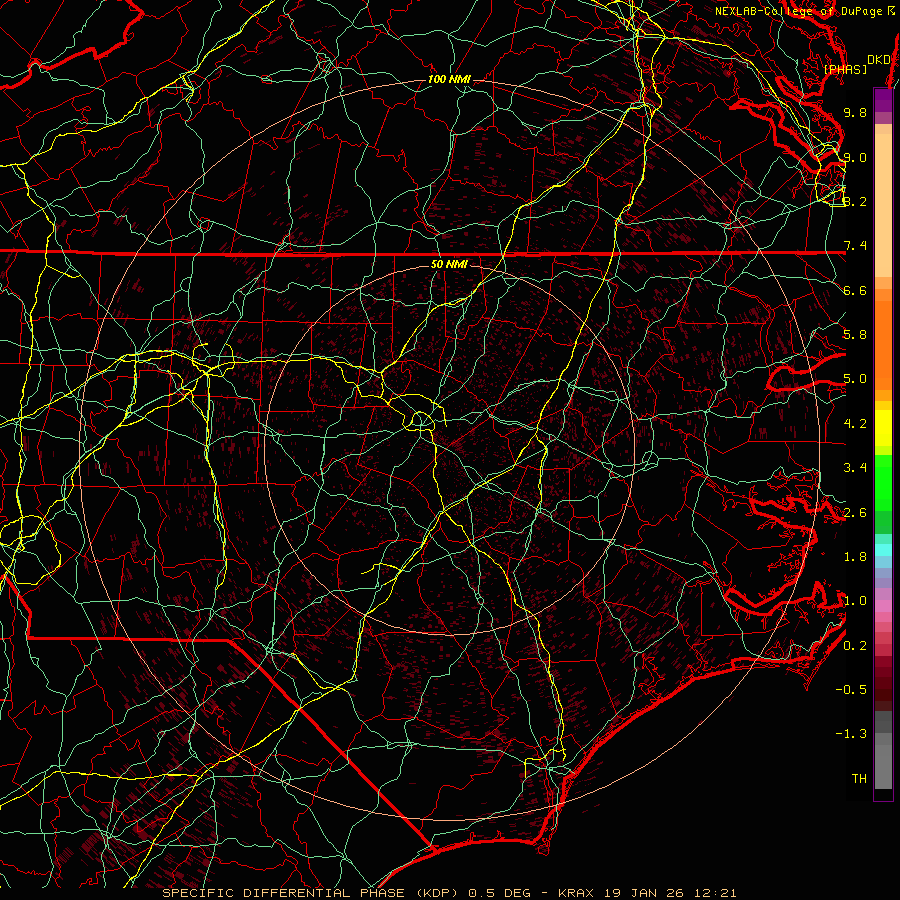
Task: Click the -1.3 scale value
Action: click(851, 734)
